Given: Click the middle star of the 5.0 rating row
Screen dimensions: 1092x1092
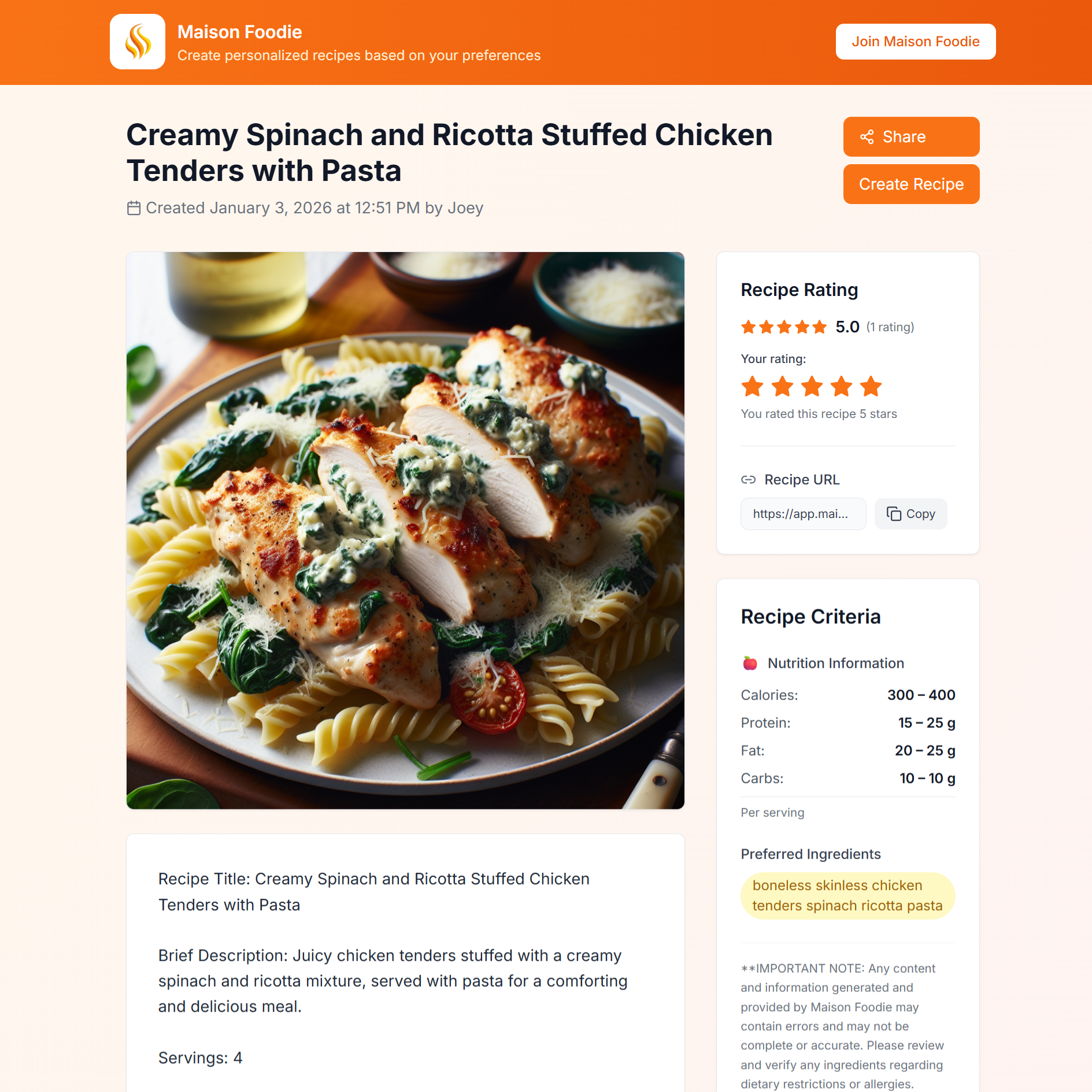Looking at the screenshot, I should (x=784, y=327).
